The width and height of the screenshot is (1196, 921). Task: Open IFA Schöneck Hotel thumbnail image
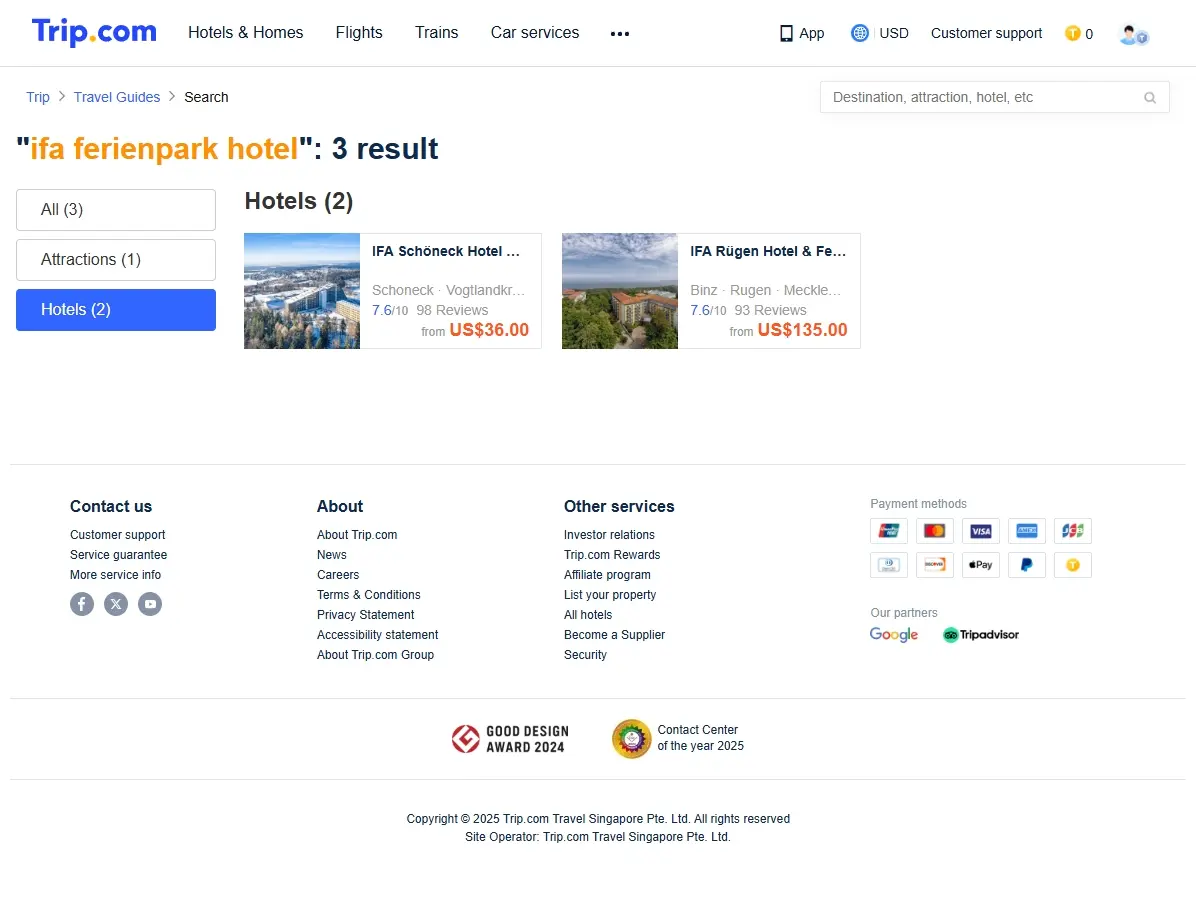(302, 291)
